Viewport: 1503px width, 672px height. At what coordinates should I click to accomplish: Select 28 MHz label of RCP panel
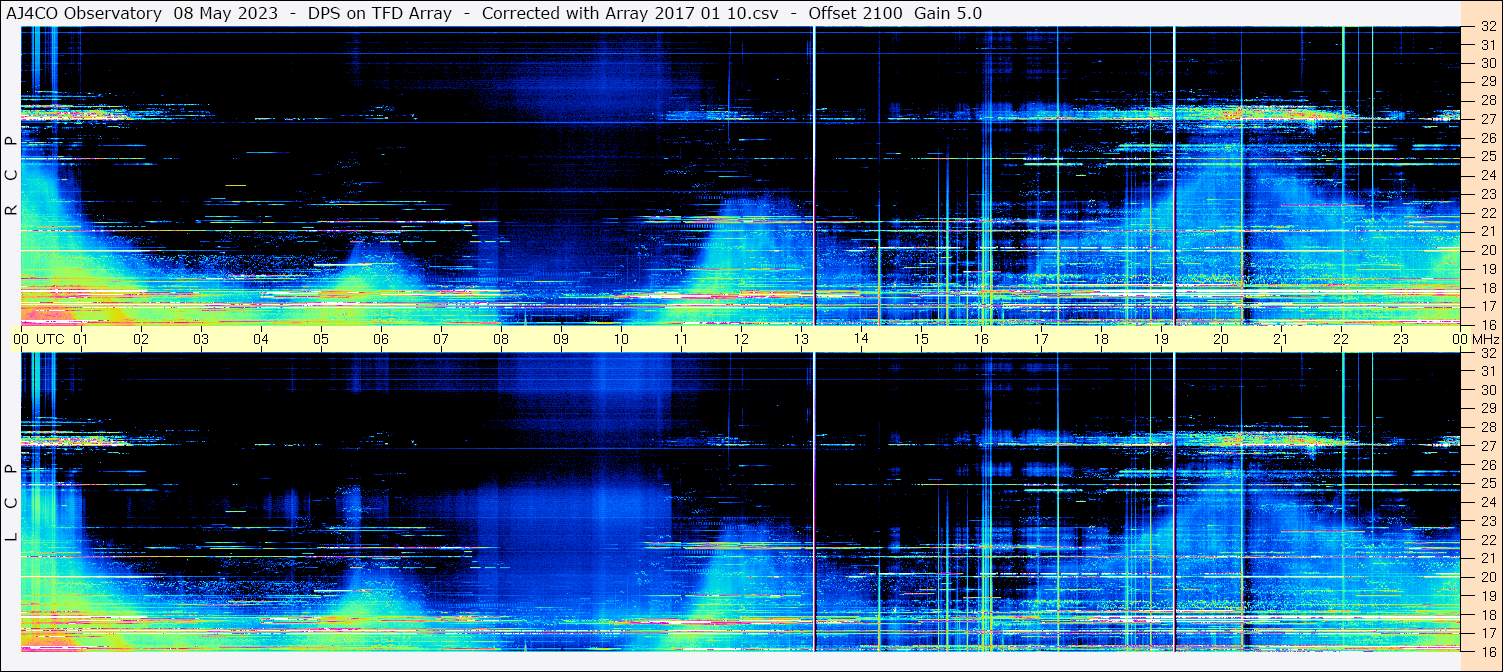pyautogui.click(x=1487, y=100)
